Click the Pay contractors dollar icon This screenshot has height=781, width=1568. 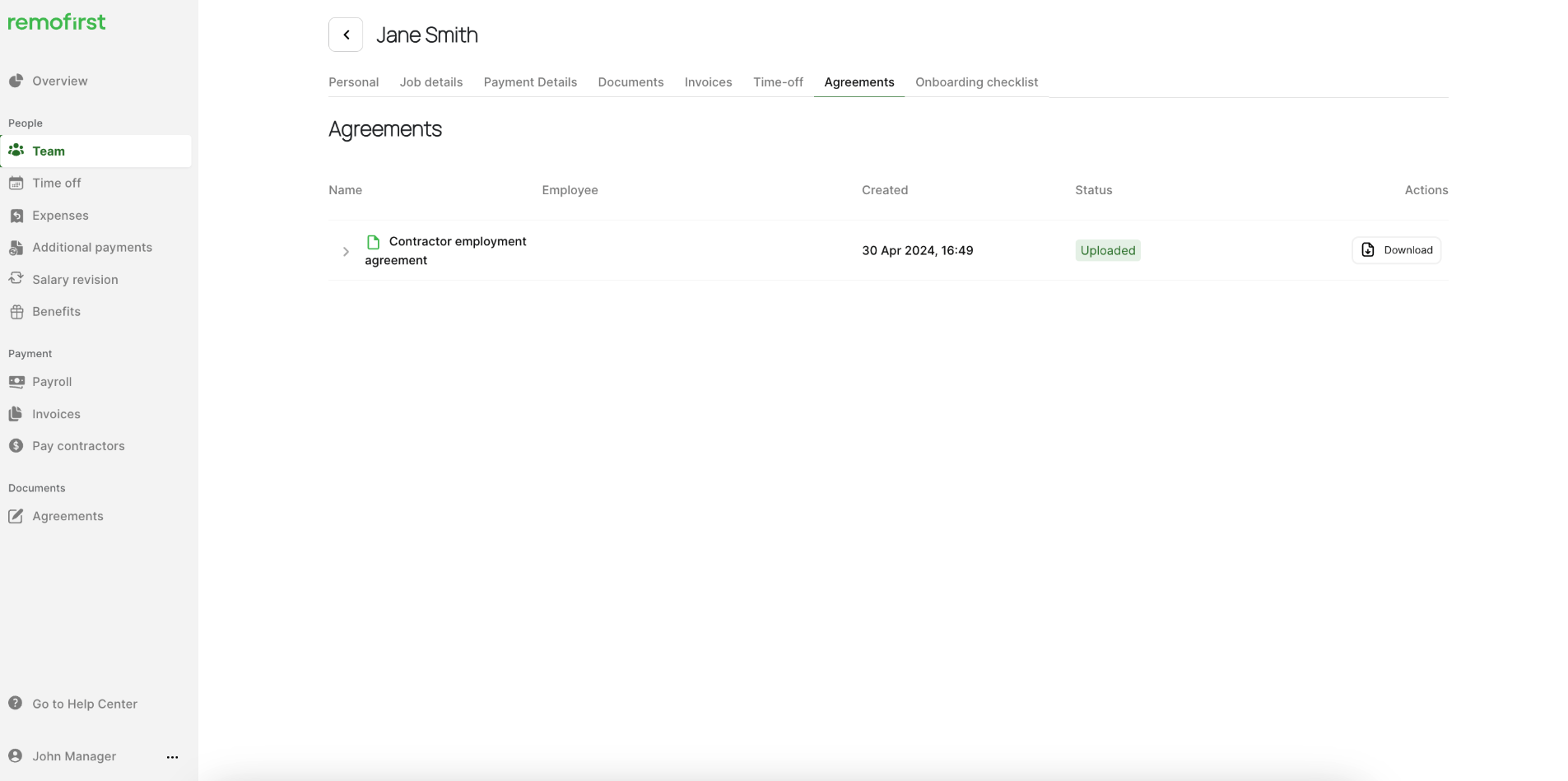tap(16, 446)
